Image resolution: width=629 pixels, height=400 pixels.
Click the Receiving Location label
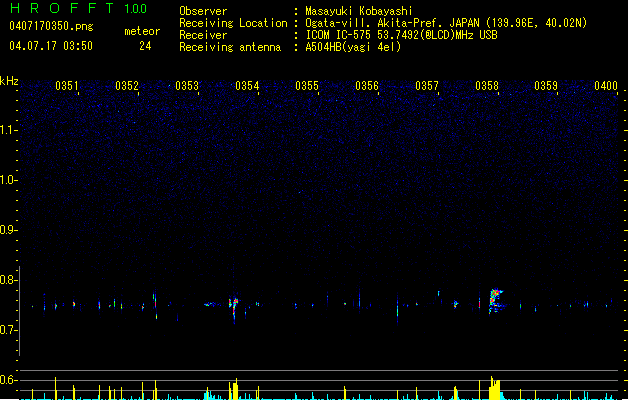[233, 23]
